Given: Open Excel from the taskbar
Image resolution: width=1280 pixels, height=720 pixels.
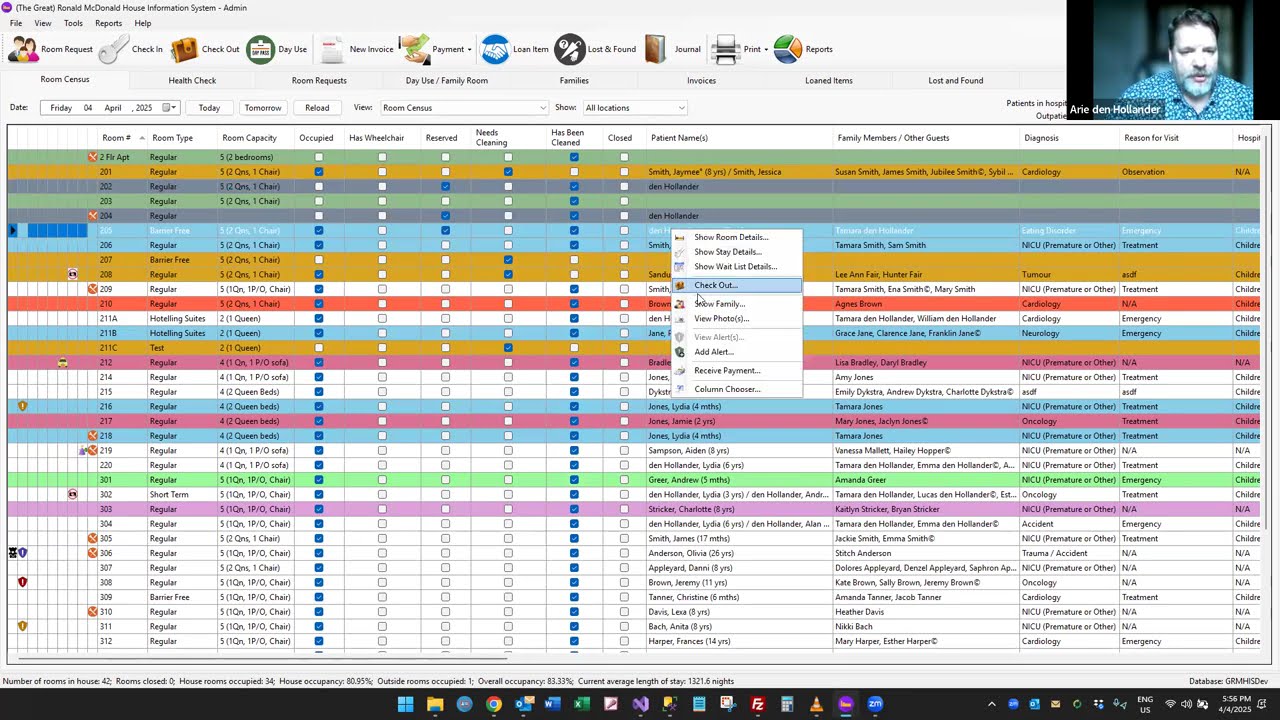Looking at the screenshot, I should 581,704.
